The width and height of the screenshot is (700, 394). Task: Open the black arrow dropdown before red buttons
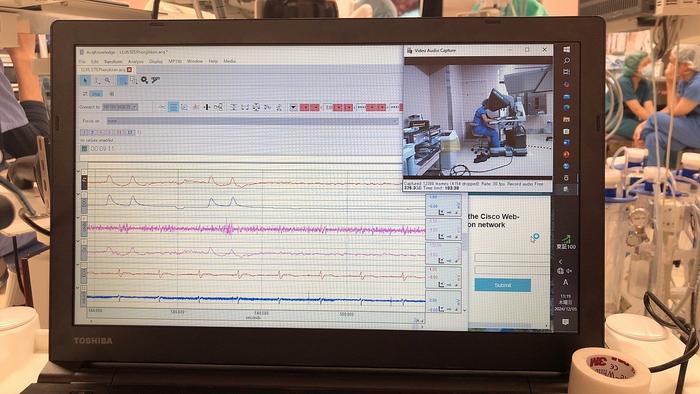point(293,107)
